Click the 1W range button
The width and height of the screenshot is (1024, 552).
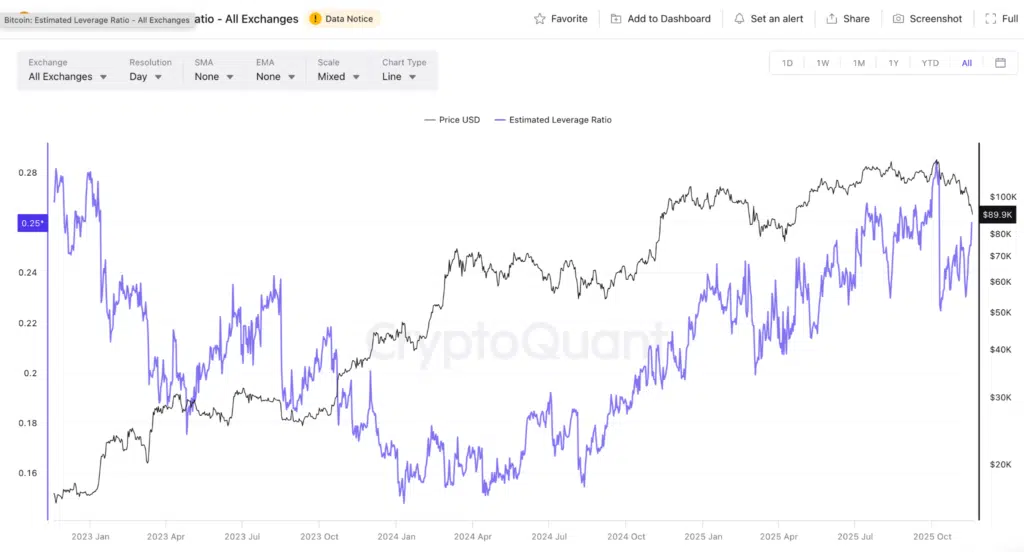point(823,63)
